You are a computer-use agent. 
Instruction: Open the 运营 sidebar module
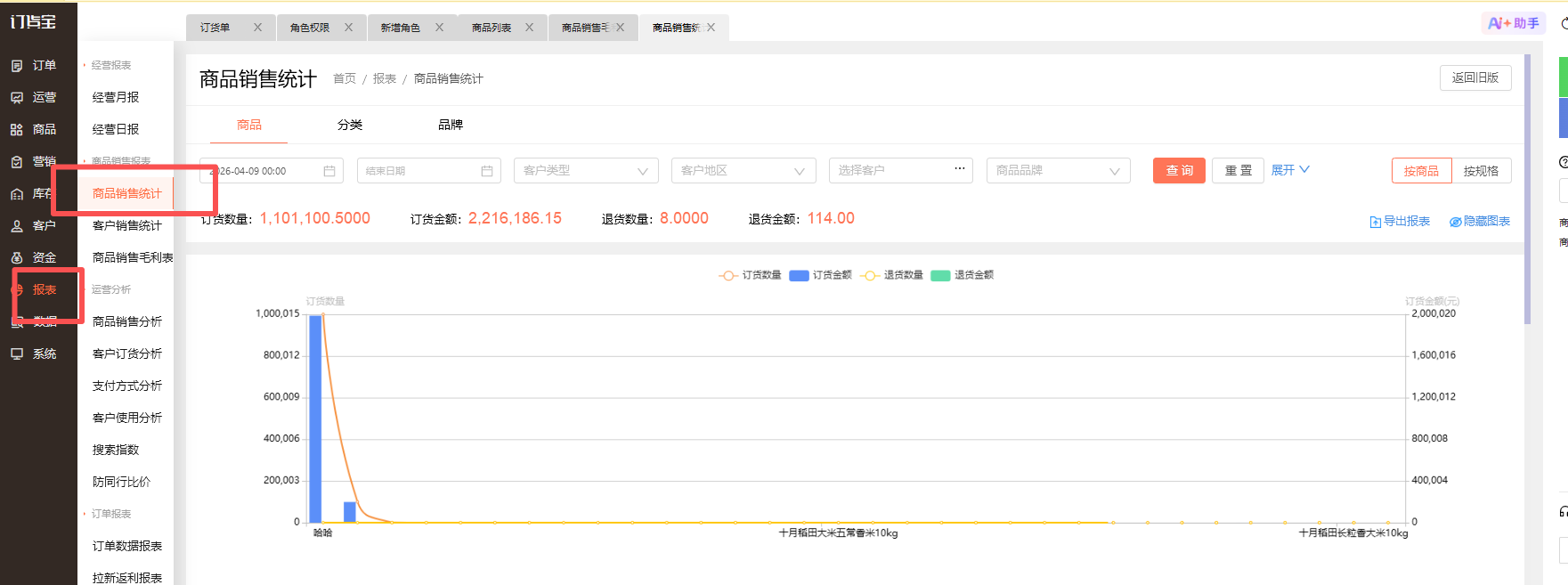34,97
